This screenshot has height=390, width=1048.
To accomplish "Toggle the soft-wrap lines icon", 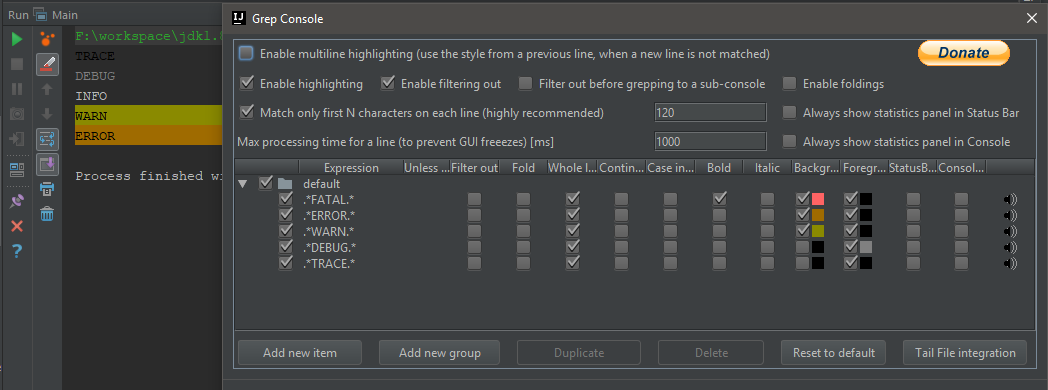I will (x=47, y=139).
